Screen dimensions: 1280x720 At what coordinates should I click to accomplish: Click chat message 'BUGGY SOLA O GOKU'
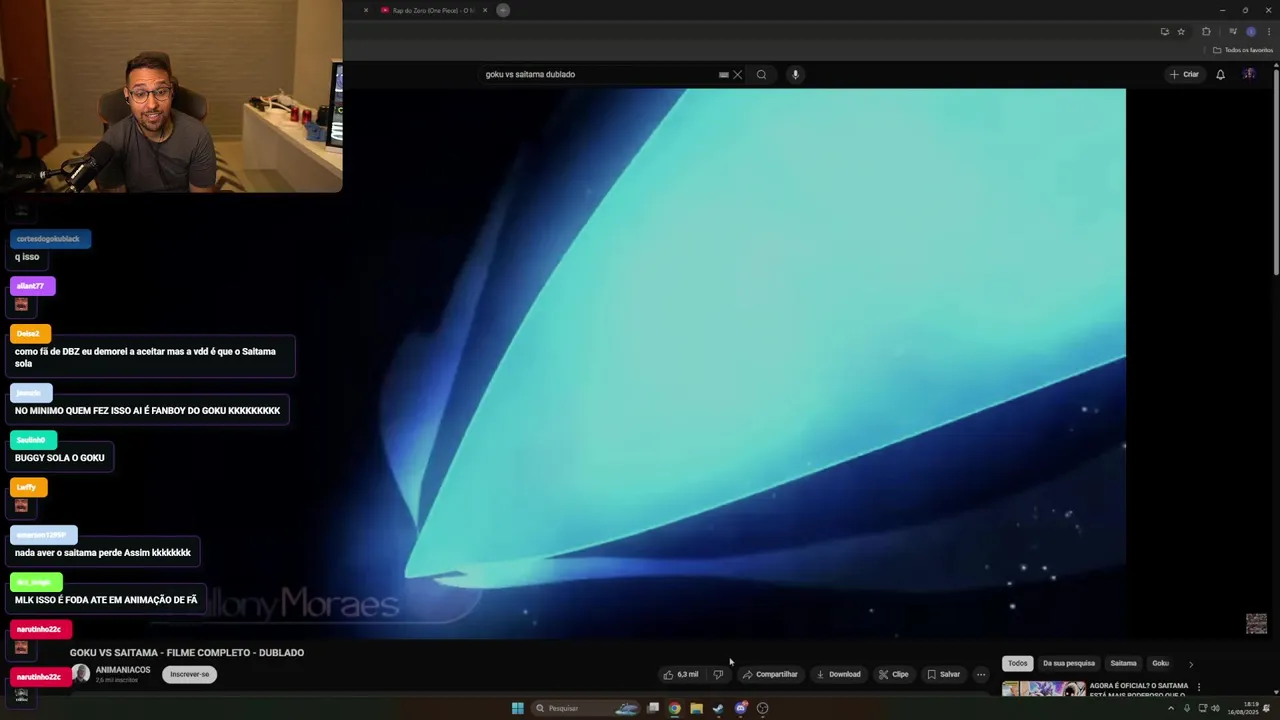coord(59,458)
